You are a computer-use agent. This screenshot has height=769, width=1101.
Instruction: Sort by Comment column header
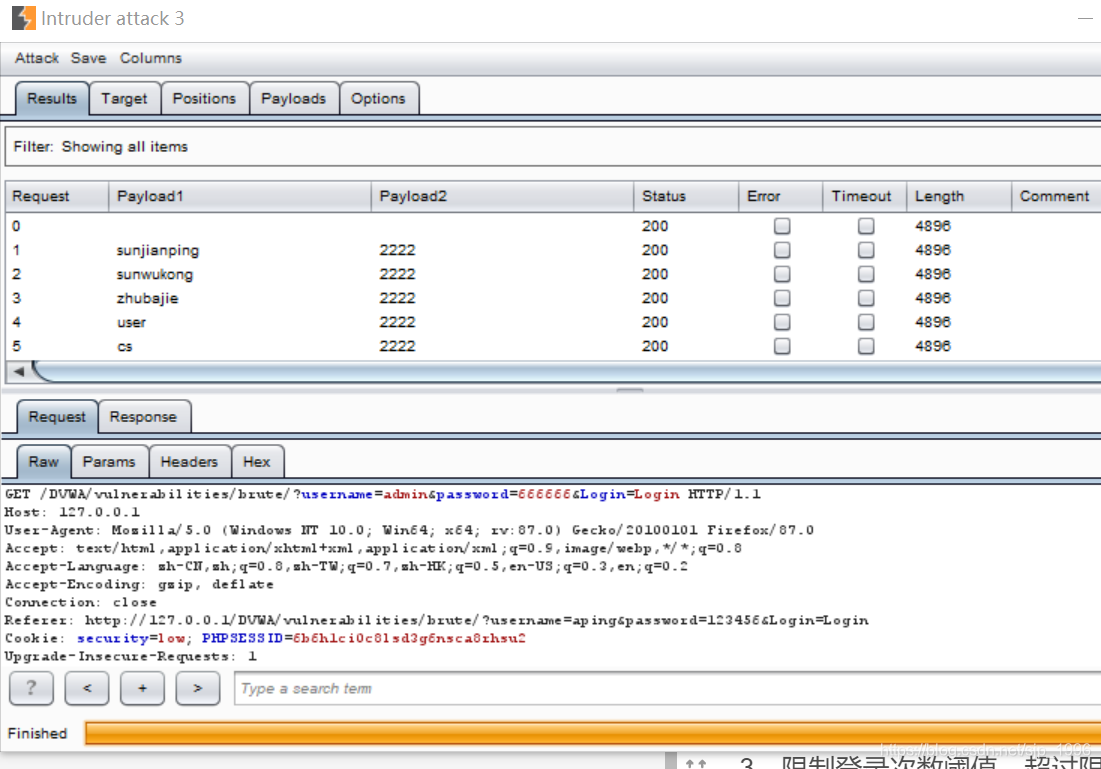click(1056, 196)
